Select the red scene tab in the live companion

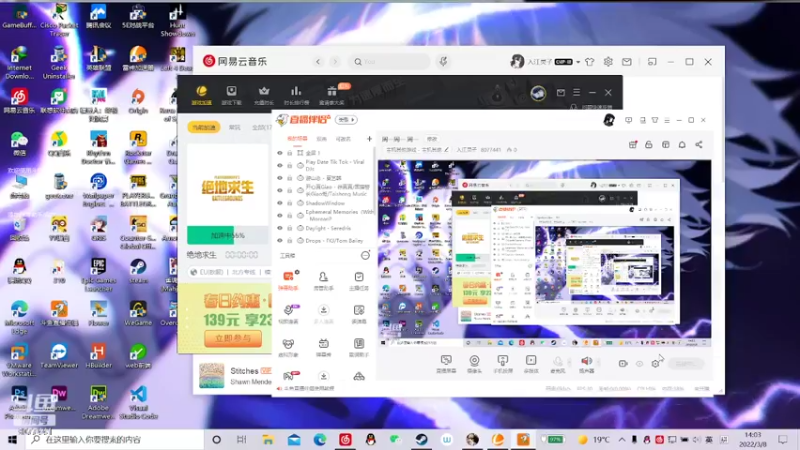(x=297, y=139)
